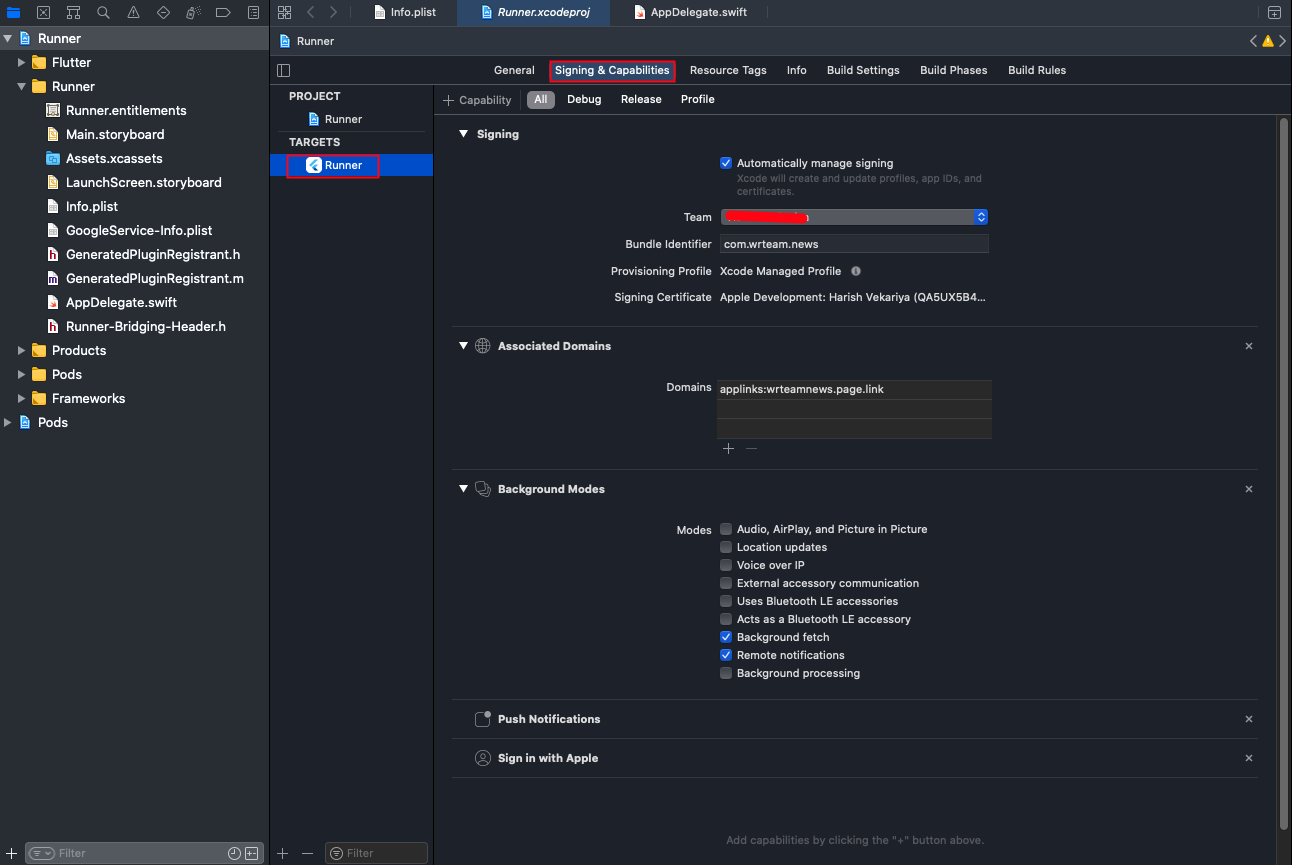Add a new associated domain with plus
The image size is (1292, 865).
[728, 449]
